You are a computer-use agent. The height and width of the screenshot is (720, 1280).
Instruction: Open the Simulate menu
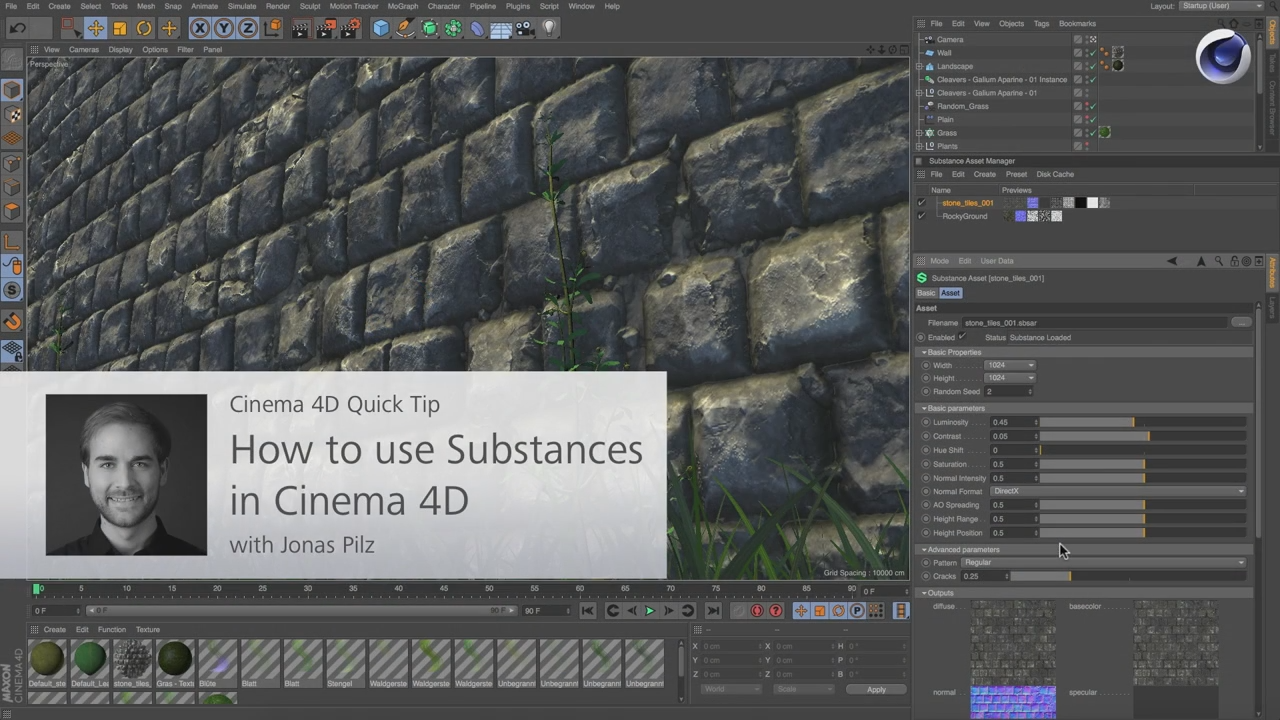[x=242, y=6]
